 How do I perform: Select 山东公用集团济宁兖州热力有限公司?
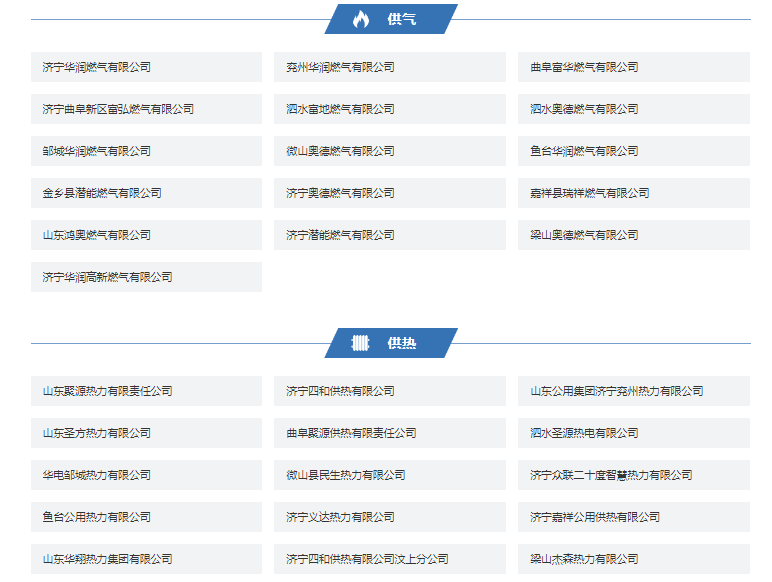(x=634, y=391)
